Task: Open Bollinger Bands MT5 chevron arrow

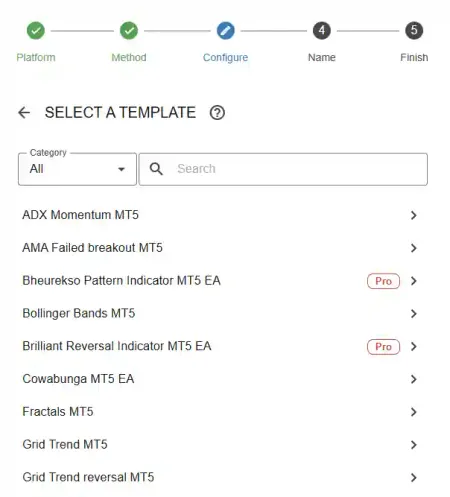Action: coord(414,314)
